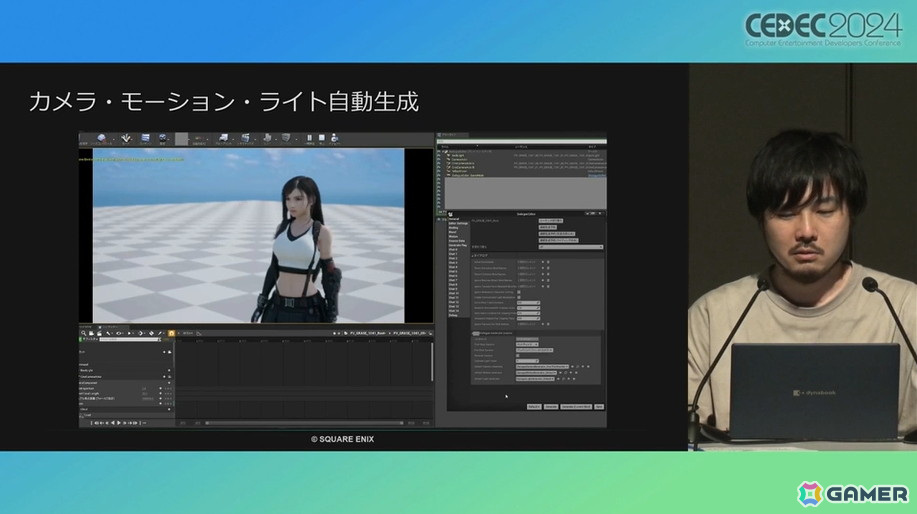Select the Source Data category
Viewport: 917px width, 514px height.
(457, 241)
